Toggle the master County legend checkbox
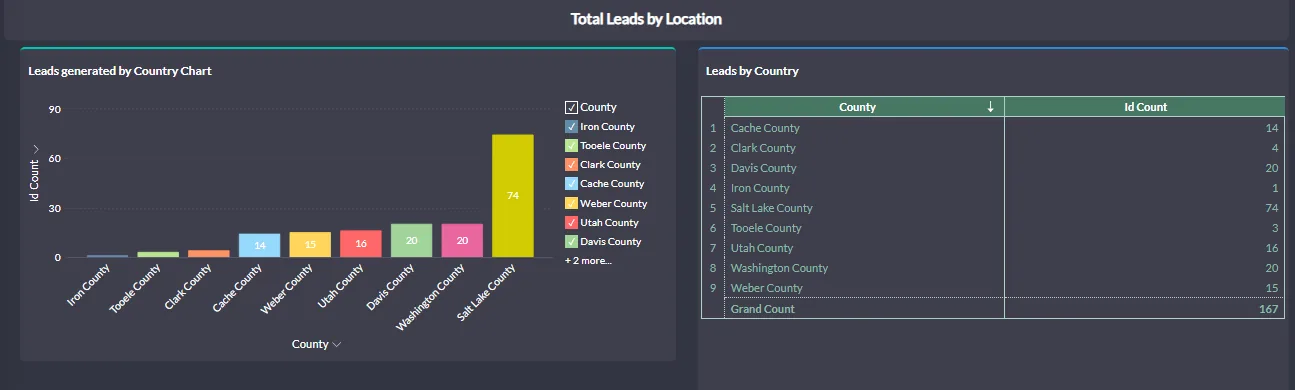This screenshot has height=390, width=1295. click(x=571, y=107)
